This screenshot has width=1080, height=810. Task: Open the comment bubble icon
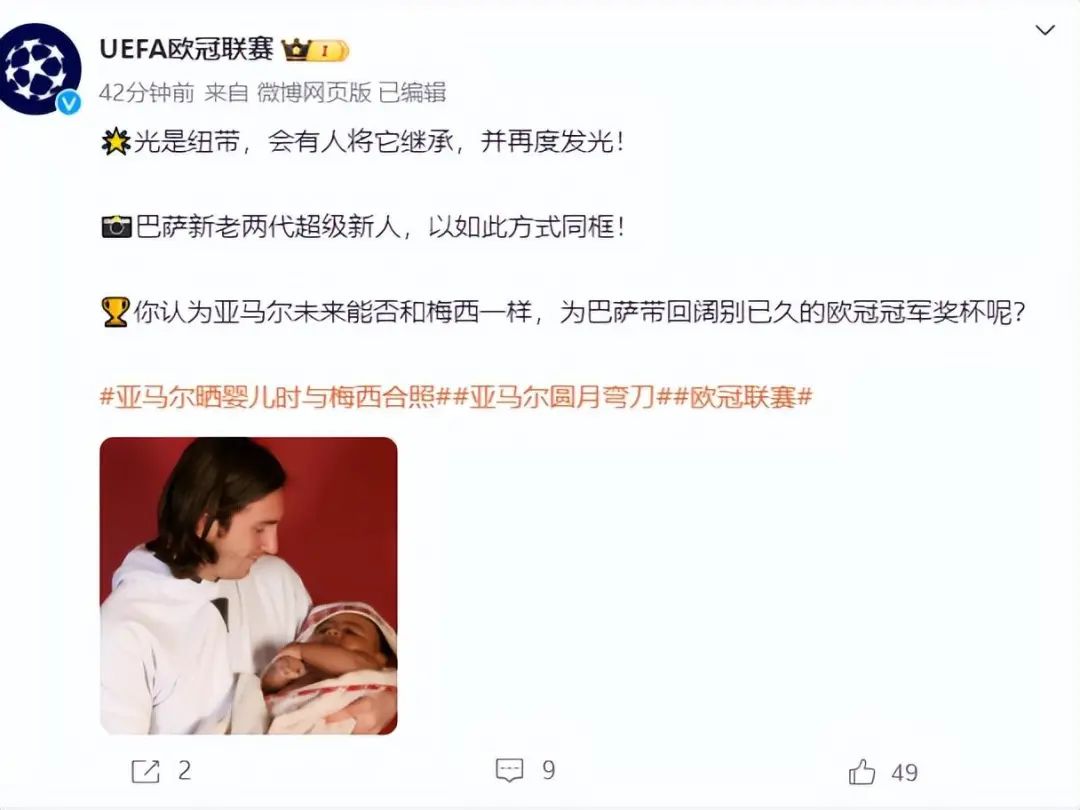click(x=510, y=770)
